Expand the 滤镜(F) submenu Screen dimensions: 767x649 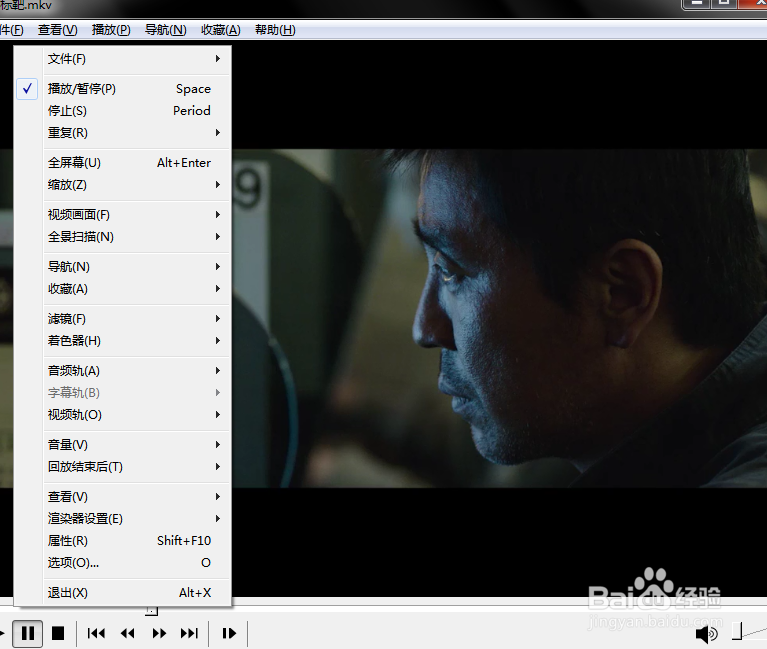point(122,319)
